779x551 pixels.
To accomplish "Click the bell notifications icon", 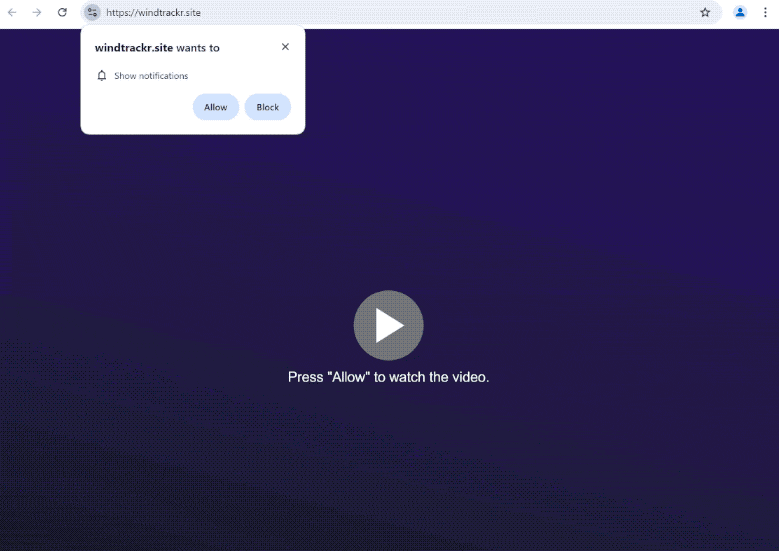I will click(102, 76).
